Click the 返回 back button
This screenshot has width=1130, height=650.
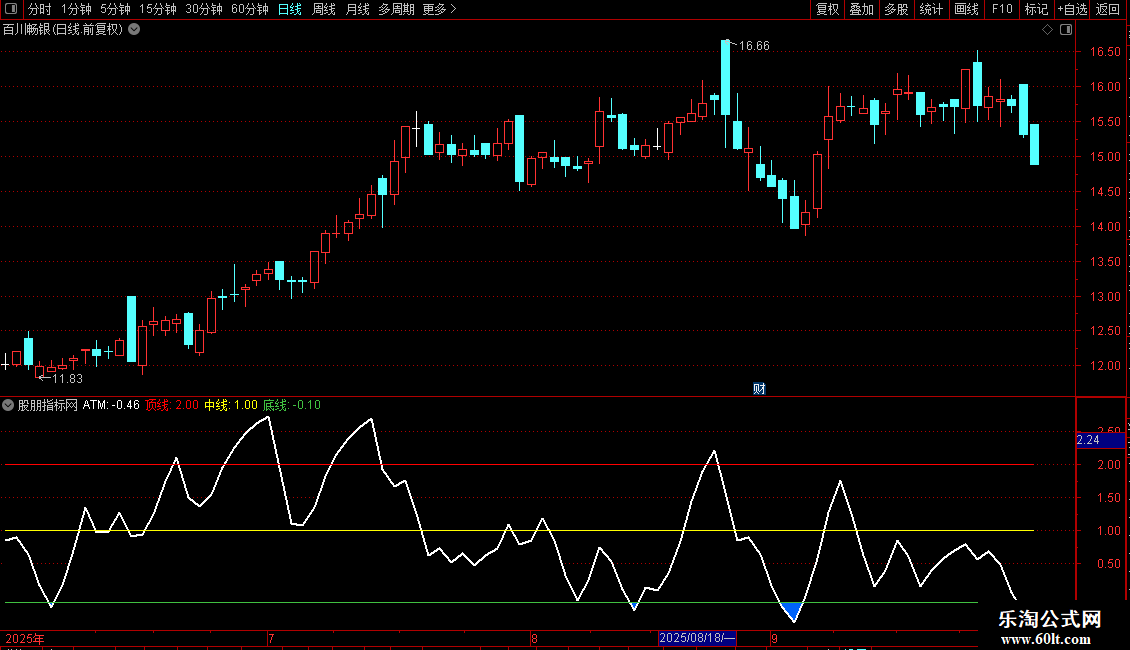[1108, 9]
